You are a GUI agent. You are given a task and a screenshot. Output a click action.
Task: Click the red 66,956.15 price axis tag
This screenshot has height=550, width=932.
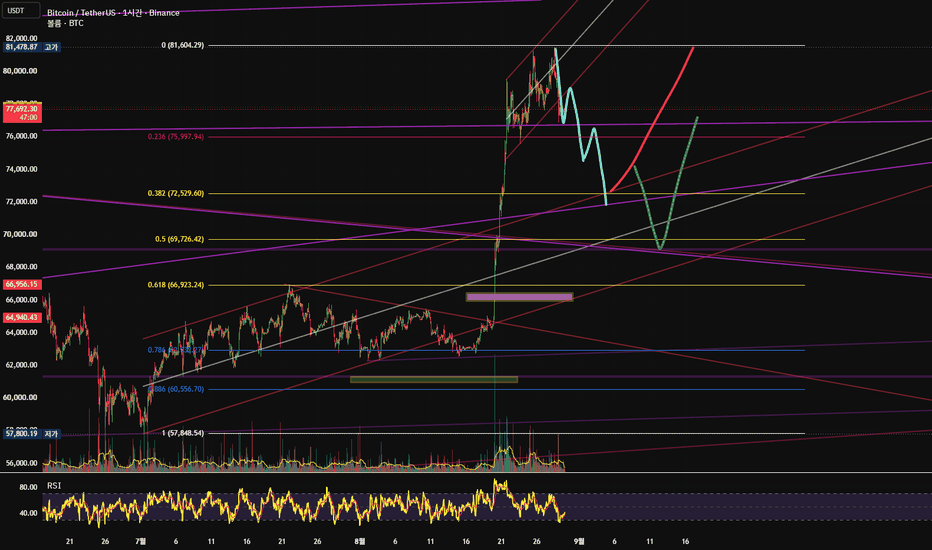[x=22, y=285]
